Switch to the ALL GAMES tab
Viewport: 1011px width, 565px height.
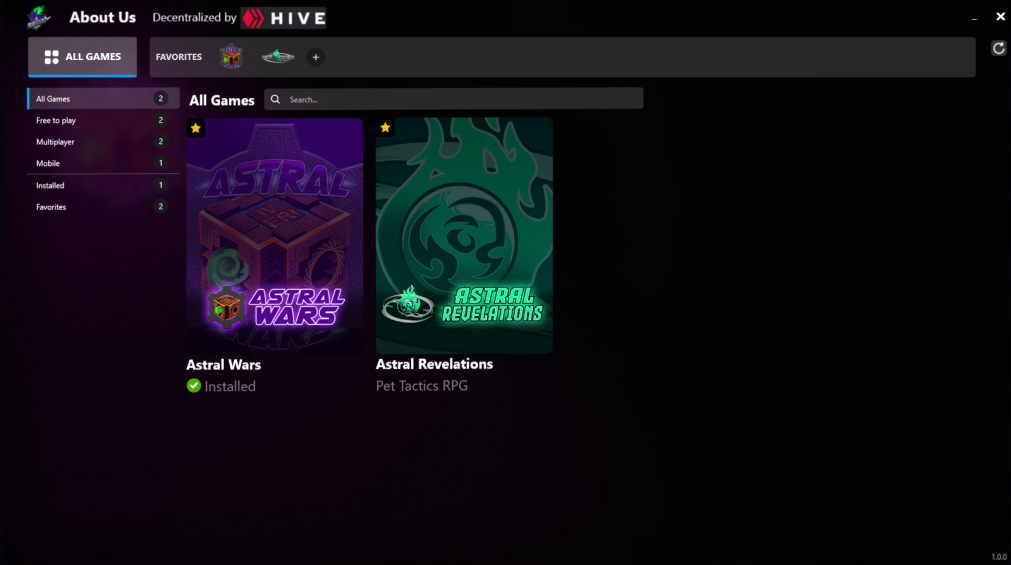pyautogui.click(x=83, y=57)
